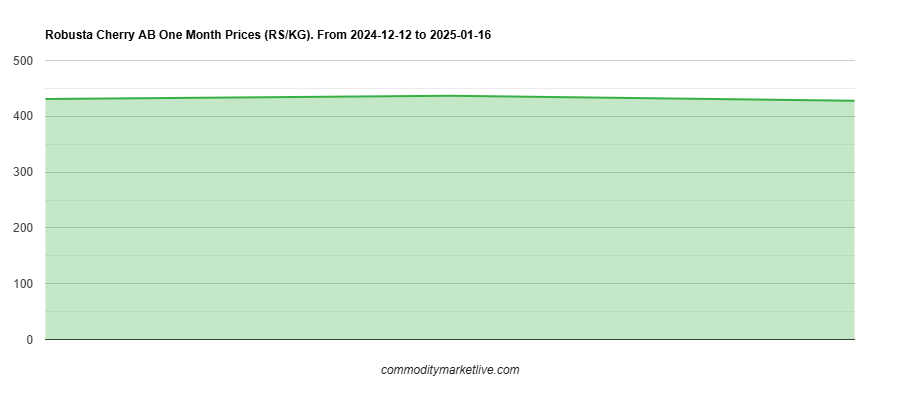Select the 200 y-axis label

[23, 228]
